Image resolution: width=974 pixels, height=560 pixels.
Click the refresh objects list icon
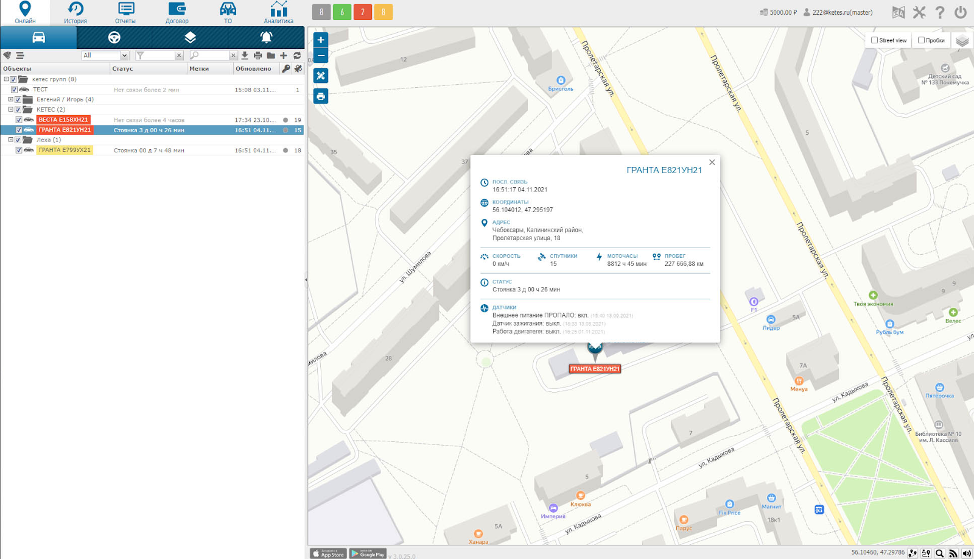click(297, 55)
